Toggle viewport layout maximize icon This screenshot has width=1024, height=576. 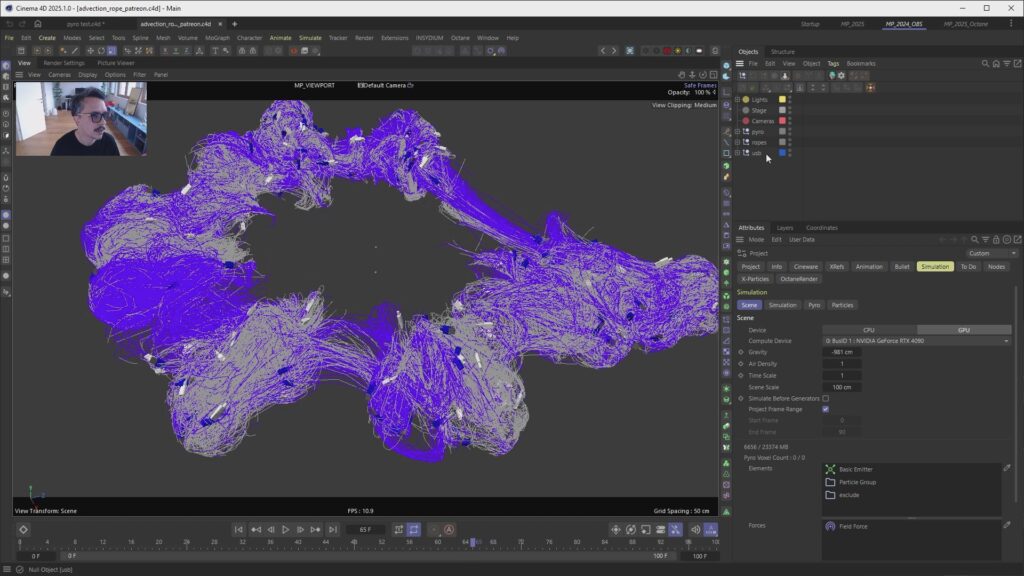click(714, 74)
